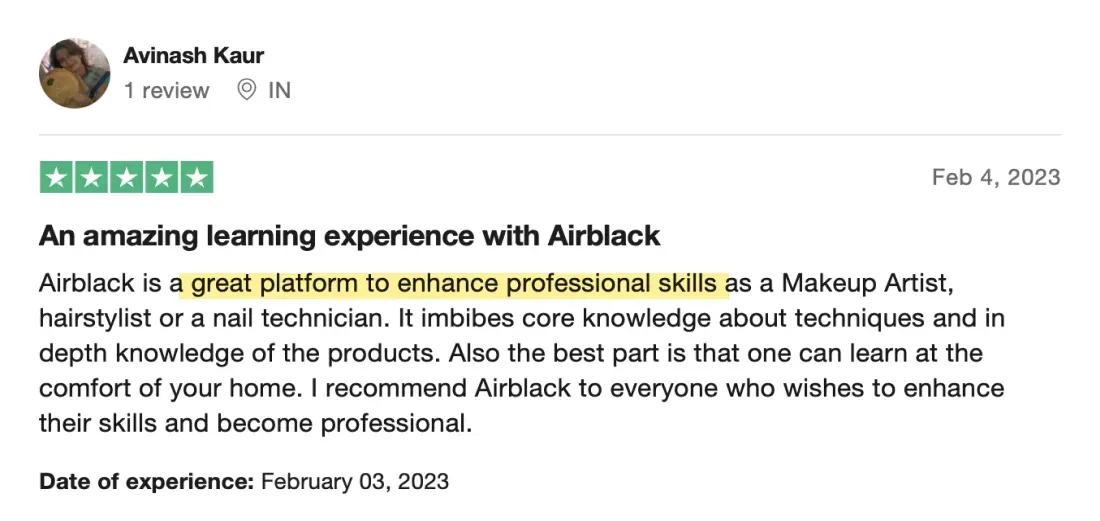Click the '1 review' count text

[166, 90]
